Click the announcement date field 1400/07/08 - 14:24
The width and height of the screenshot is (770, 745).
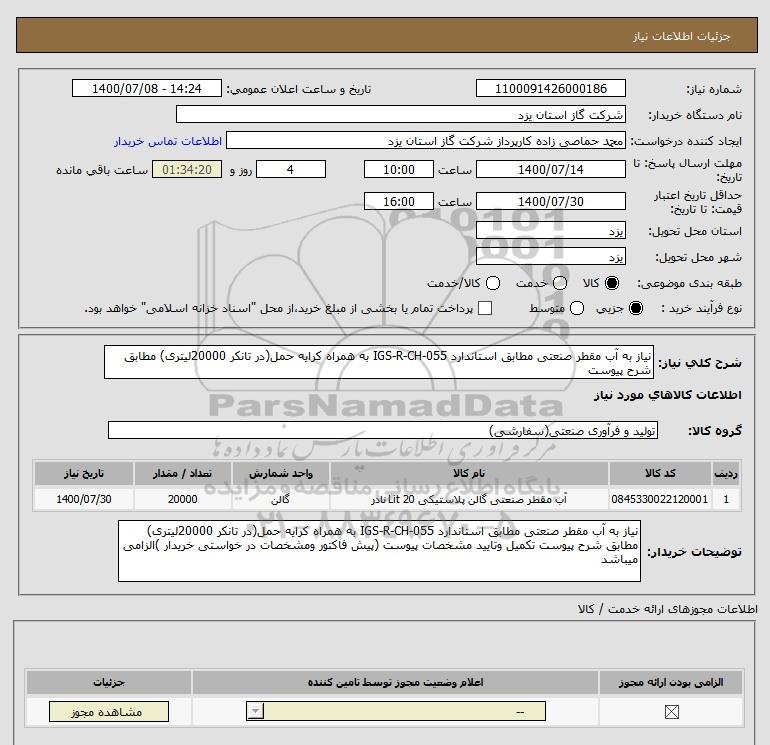tap(146, 88)
